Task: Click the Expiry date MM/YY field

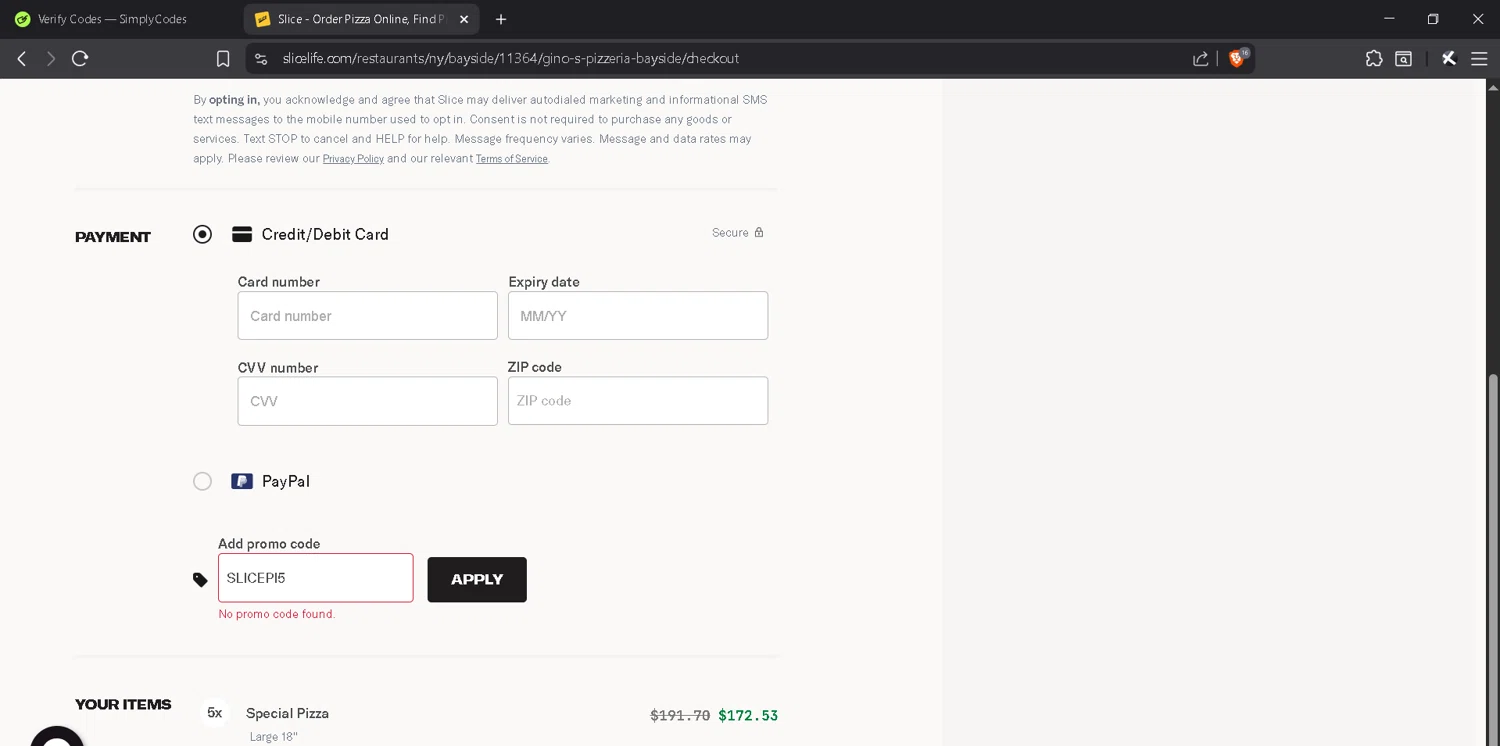Action: tap(638, 316)
